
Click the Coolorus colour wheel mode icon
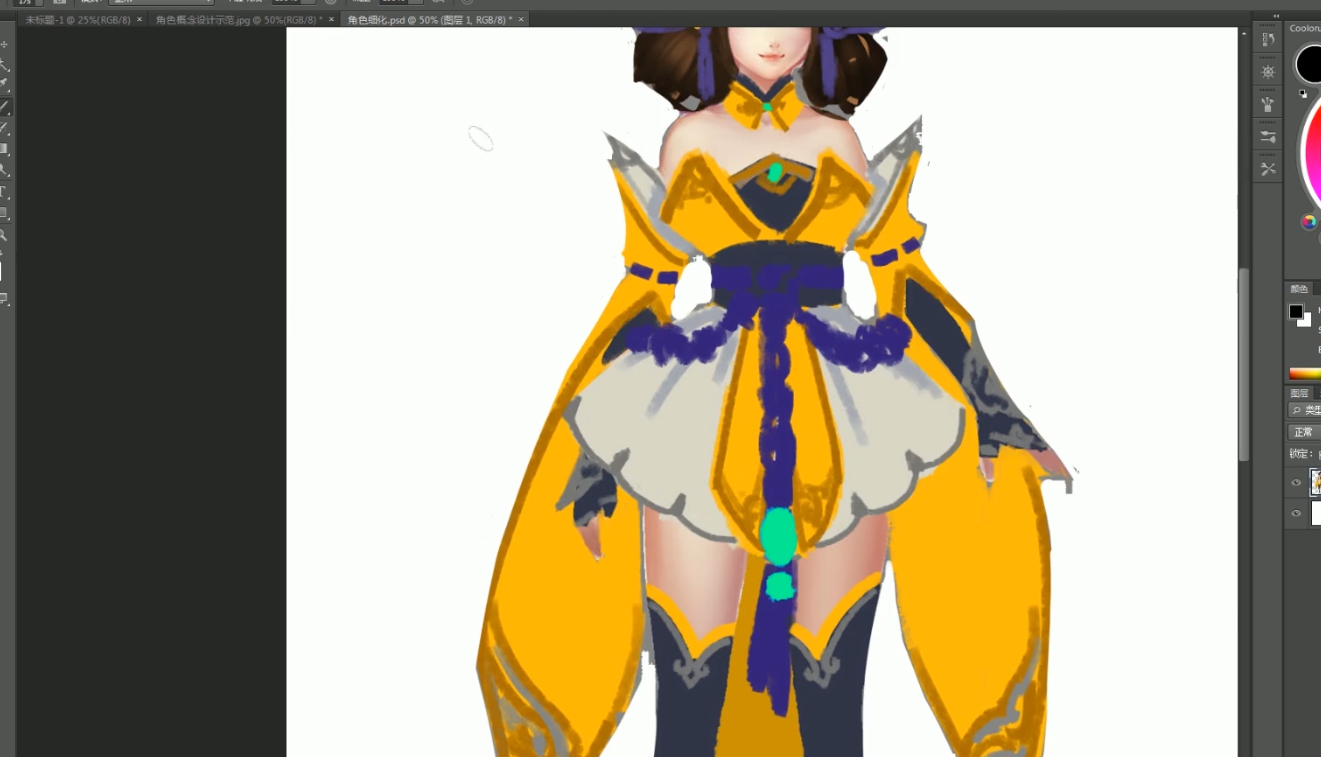click(1308, 222)
